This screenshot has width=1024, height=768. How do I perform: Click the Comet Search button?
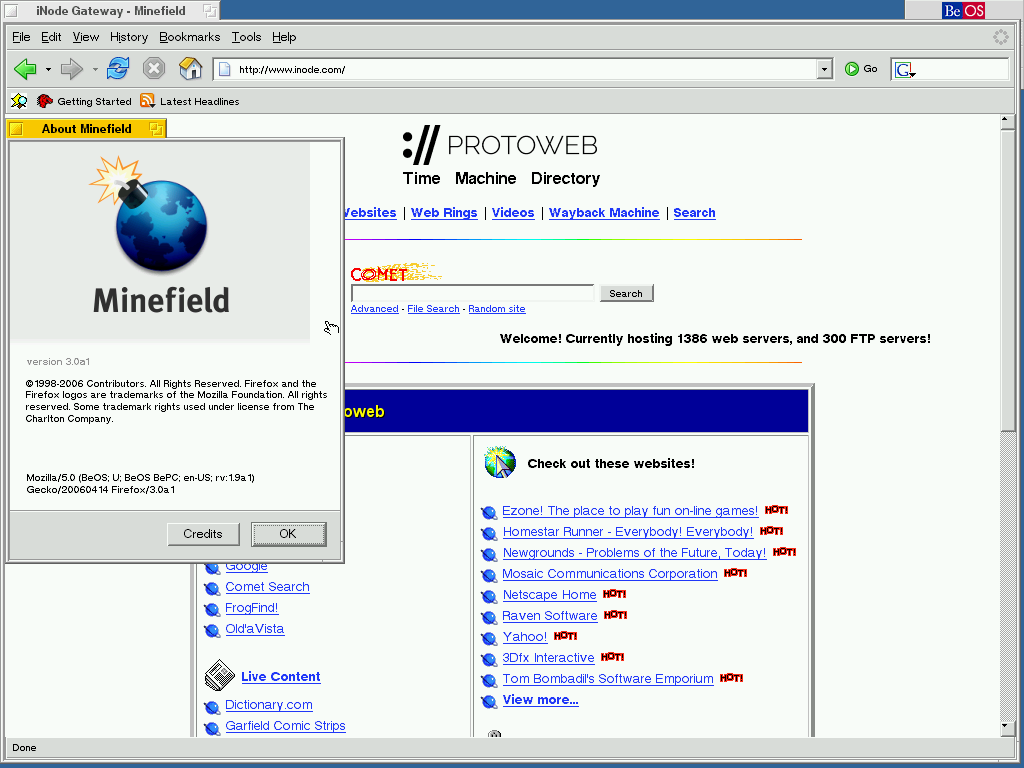click(x=626, y=293)
